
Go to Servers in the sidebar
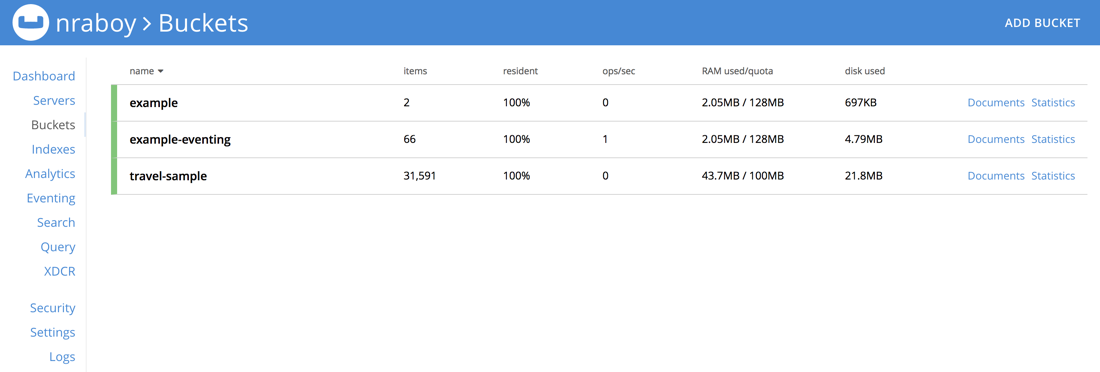[x=54, y=100]
